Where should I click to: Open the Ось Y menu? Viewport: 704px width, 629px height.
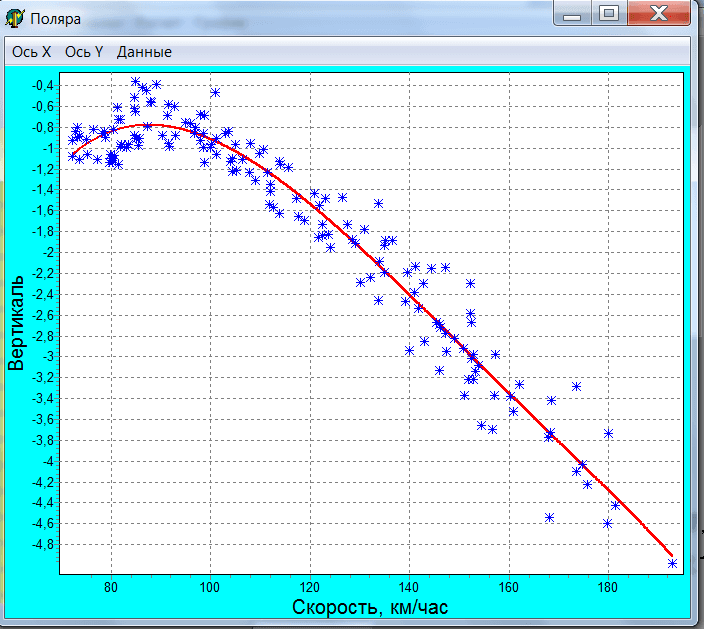[x=84, y=52]
